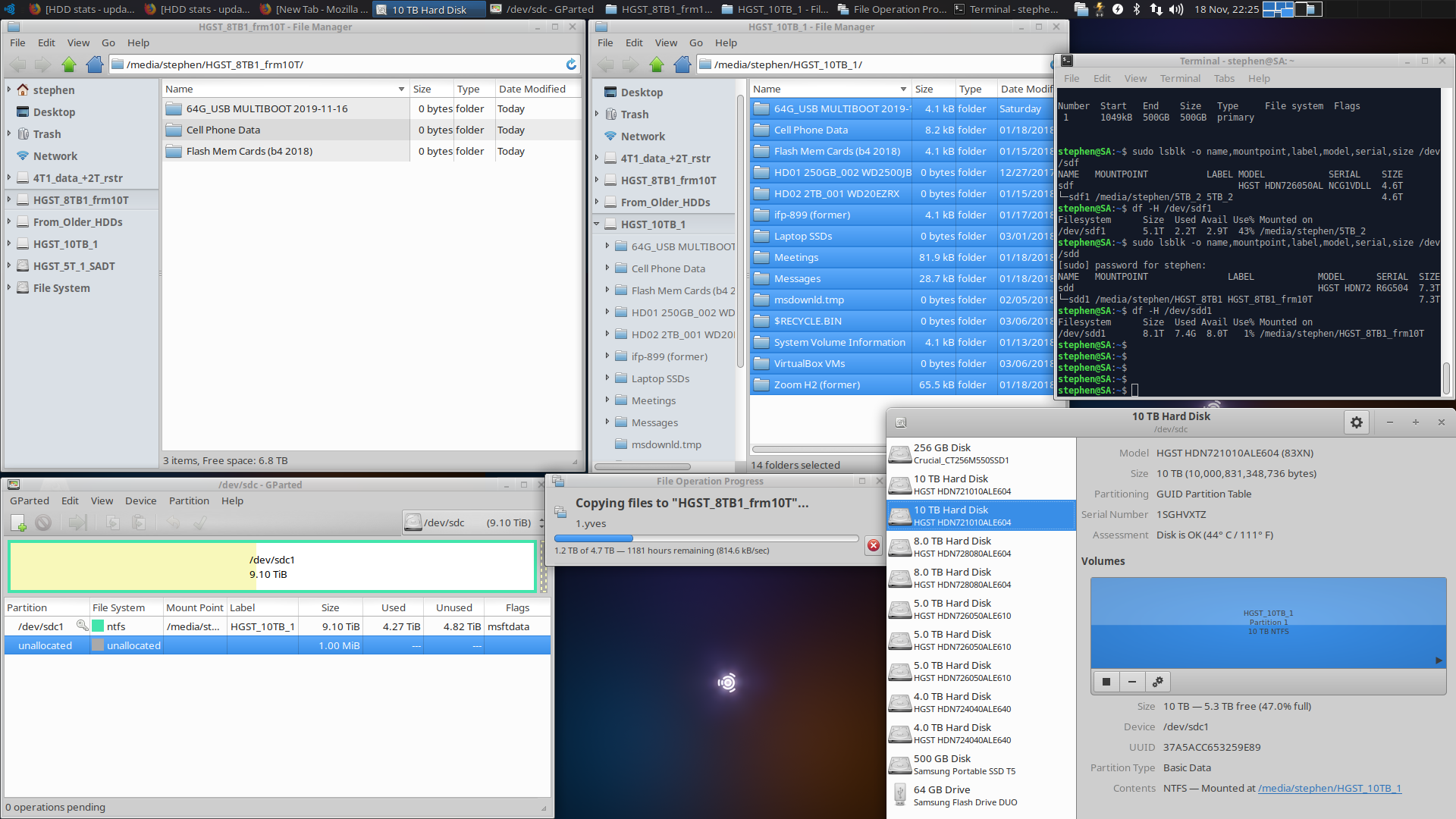Click the power manager tray icon
1456x819 pixels.
[1118, 9]
